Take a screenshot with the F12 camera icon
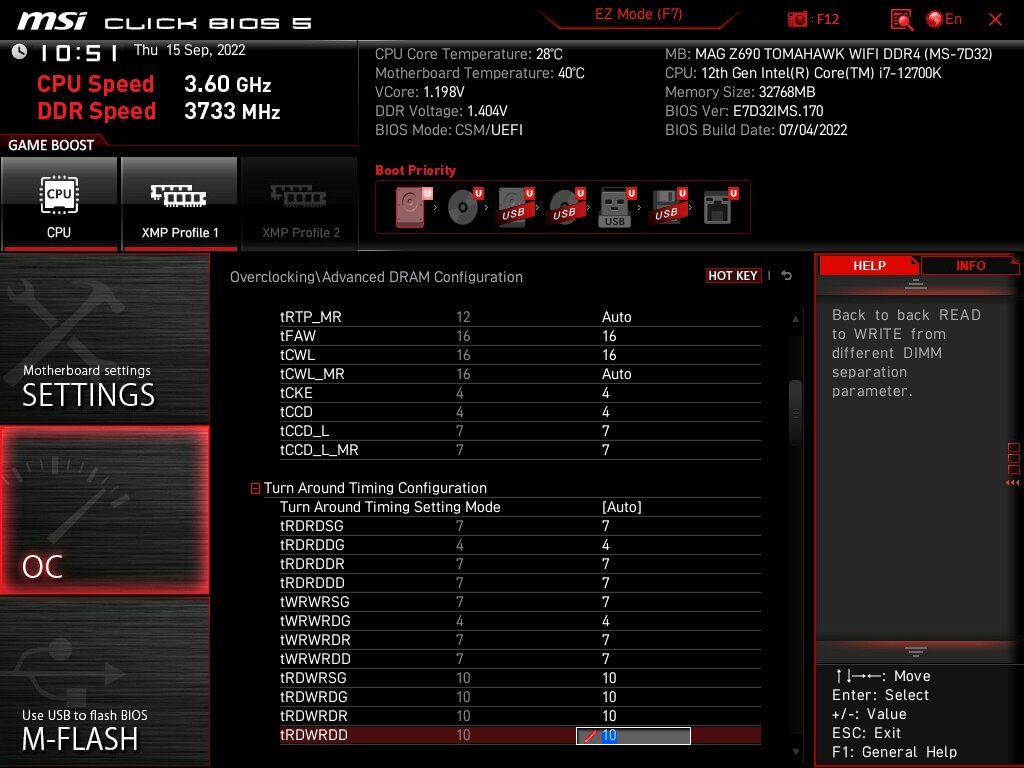The height and width of the screenshot is (768, 1024). (x=797, y=19)
